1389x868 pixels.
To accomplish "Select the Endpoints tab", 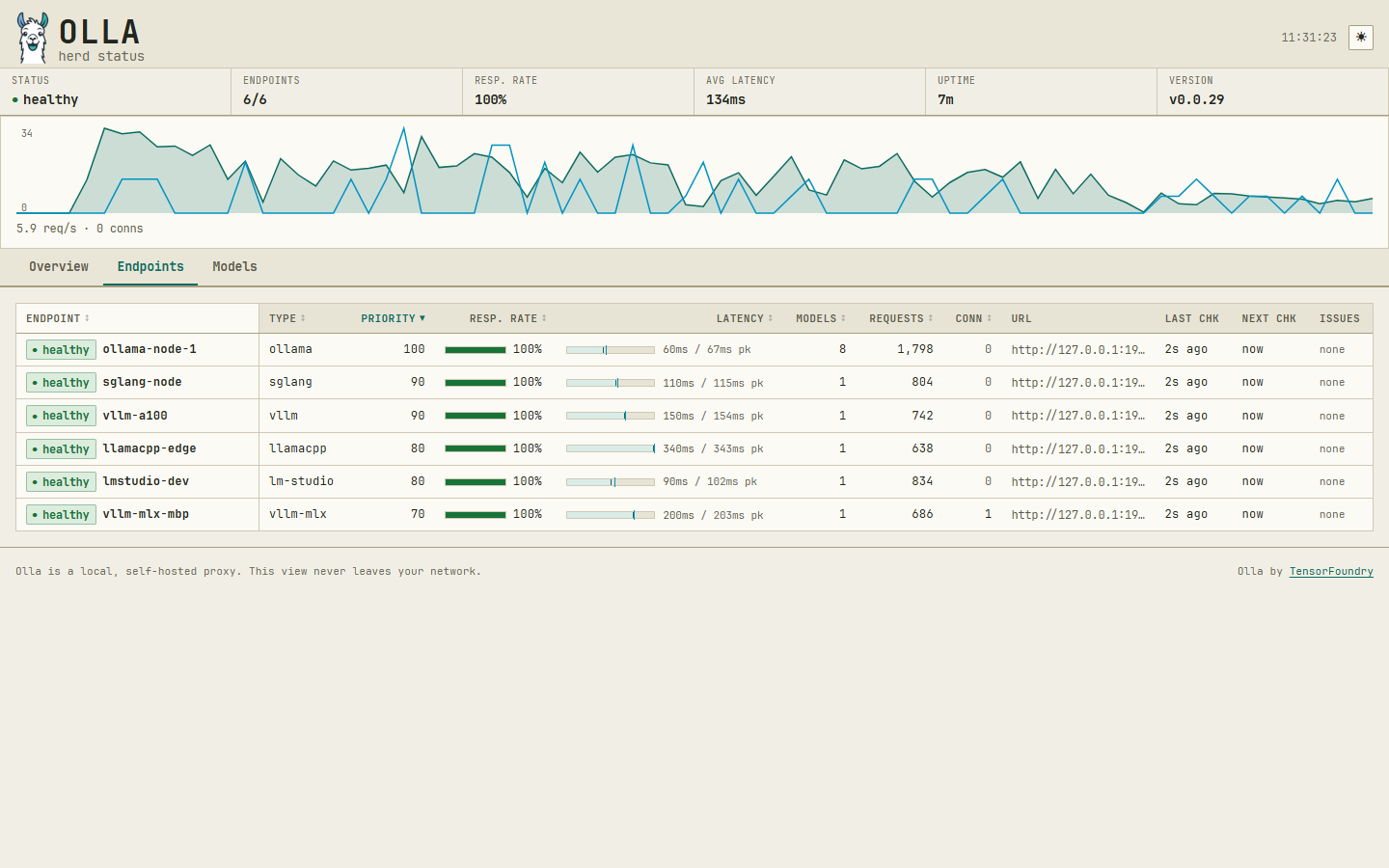I will (150, 267).
